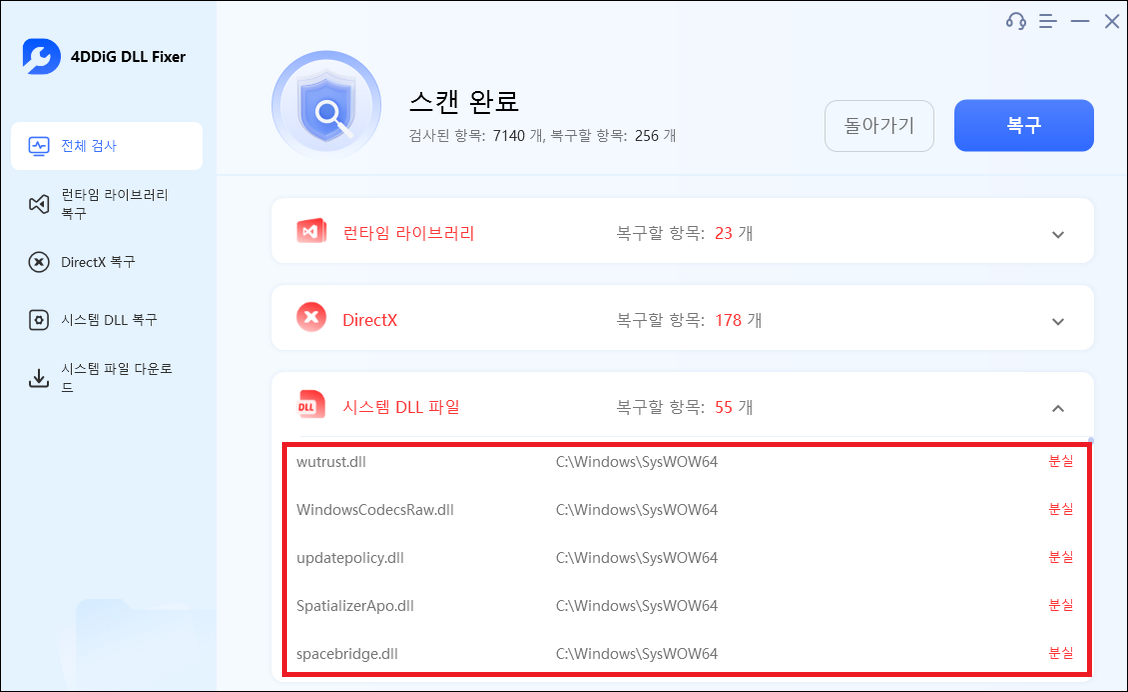Click the path beside wutrust.dll
Viewport: 1128px width, 692px height.
point(637,462)
